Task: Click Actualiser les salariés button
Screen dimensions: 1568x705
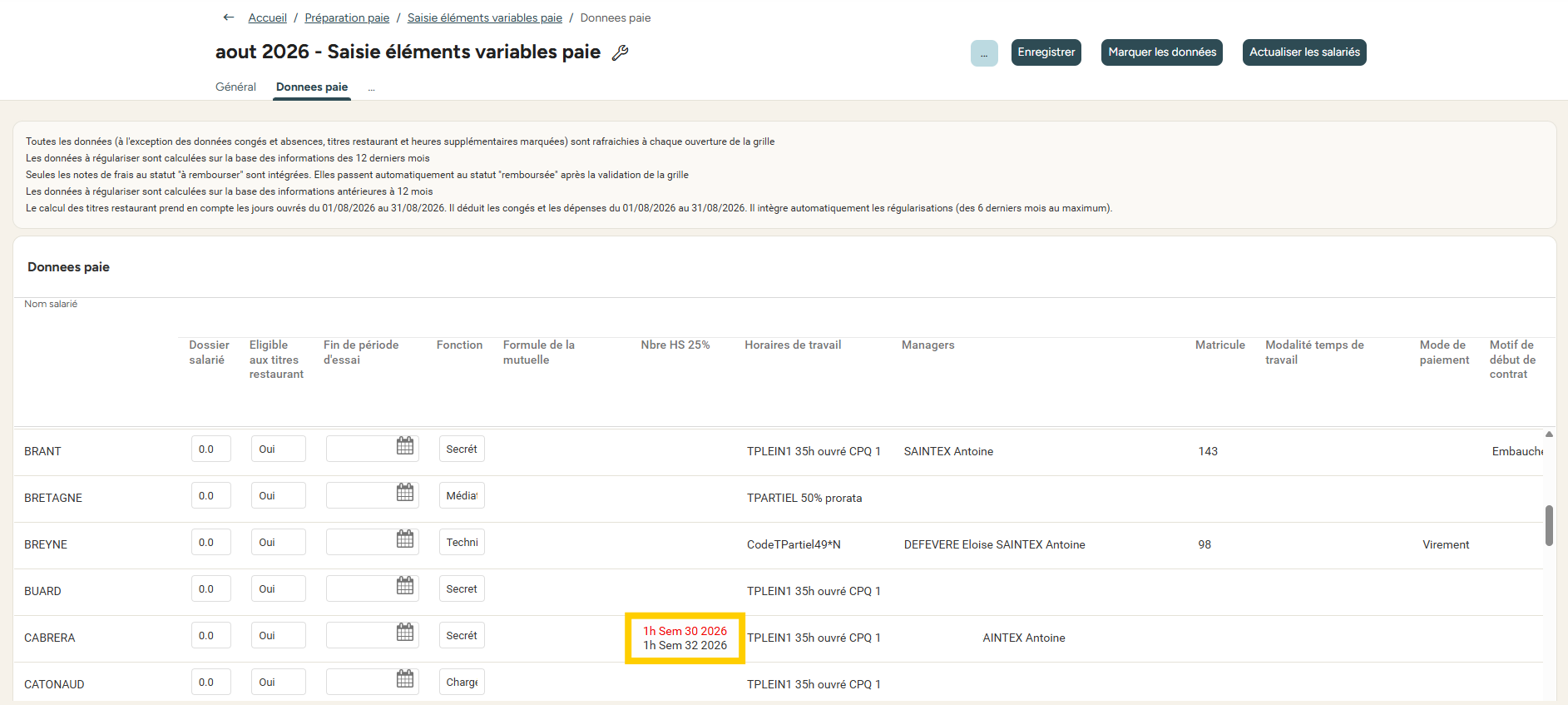Action: pos(1304,52)
